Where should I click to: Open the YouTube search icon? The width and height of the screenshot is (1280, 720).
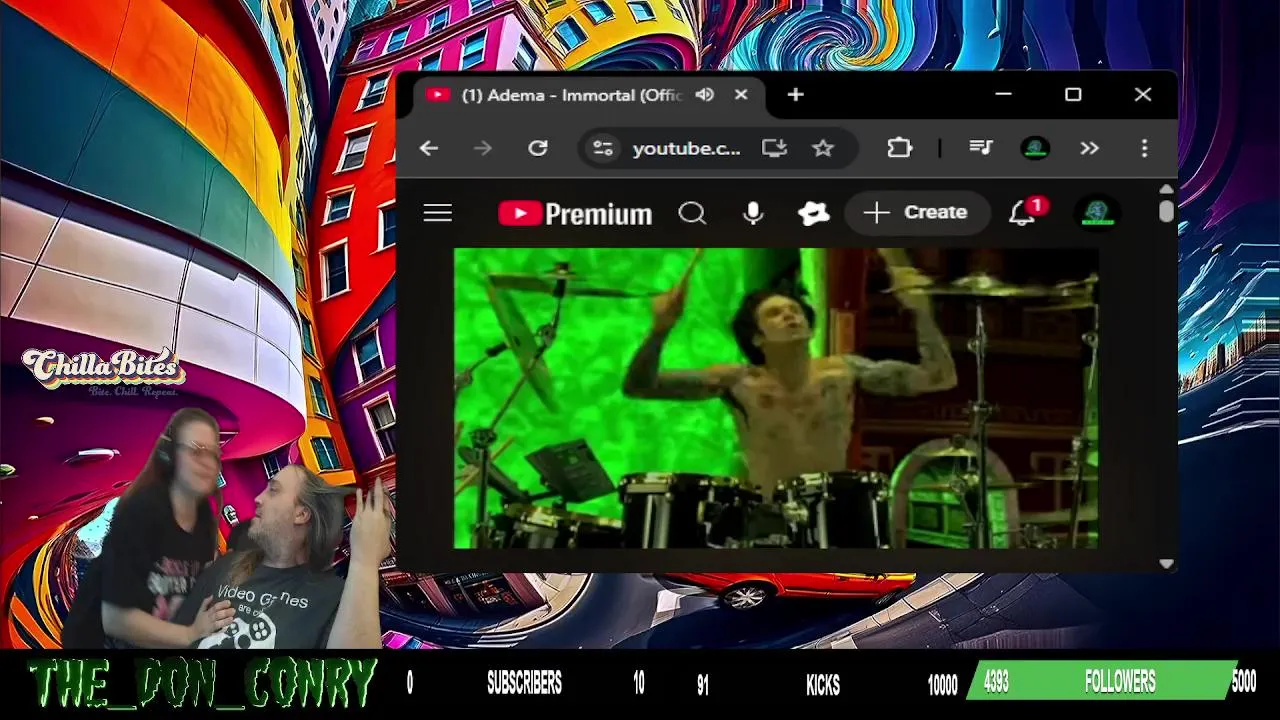coord(692,213)
